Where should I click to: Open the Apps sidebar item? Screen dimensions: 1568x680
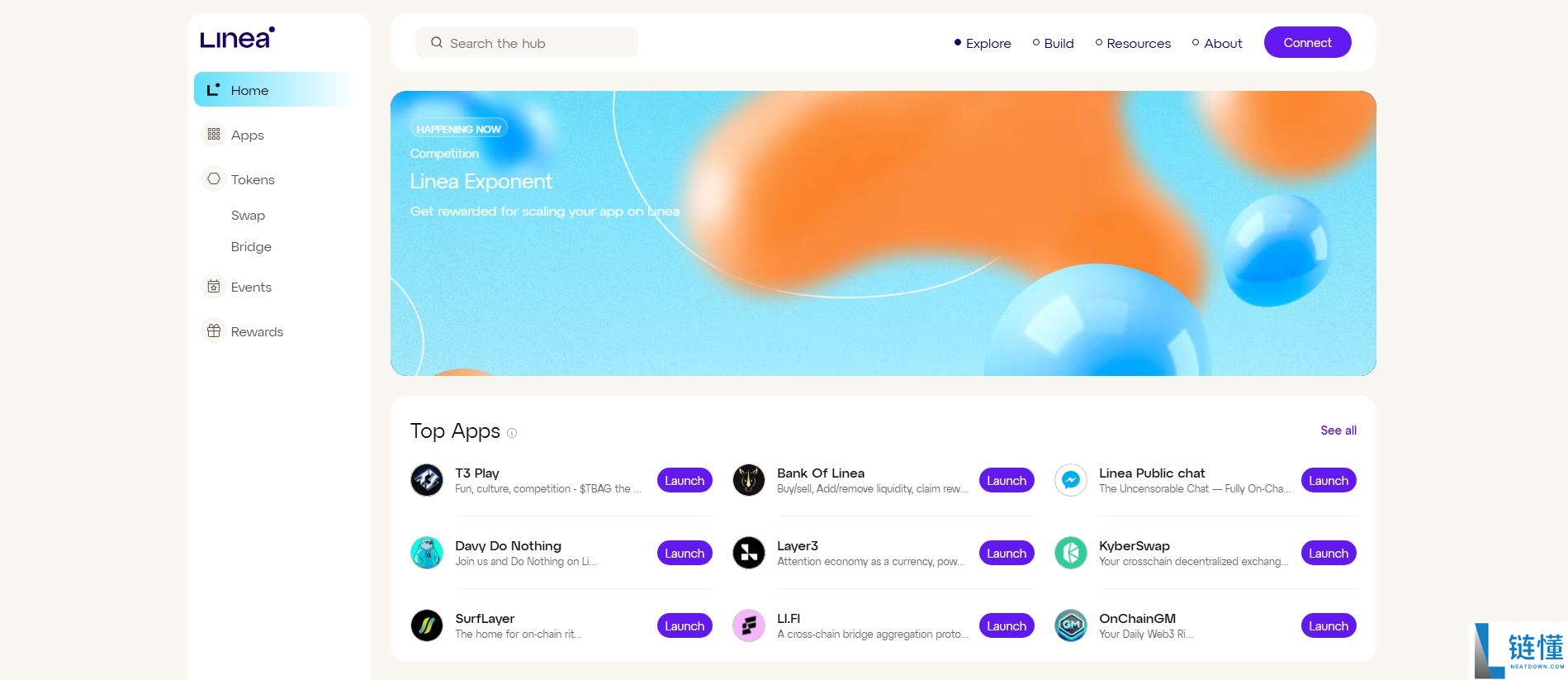[273, 135]
